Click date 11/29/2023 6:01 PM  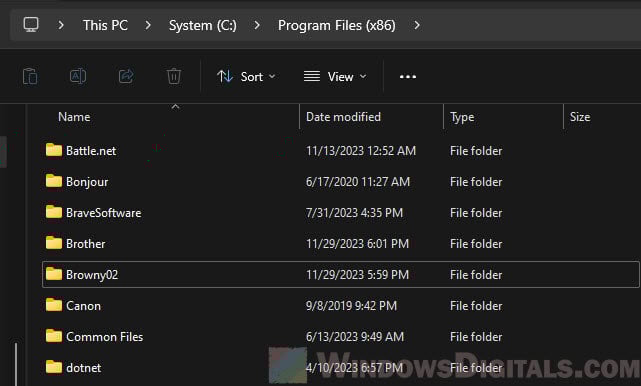(x=358, y=244)
